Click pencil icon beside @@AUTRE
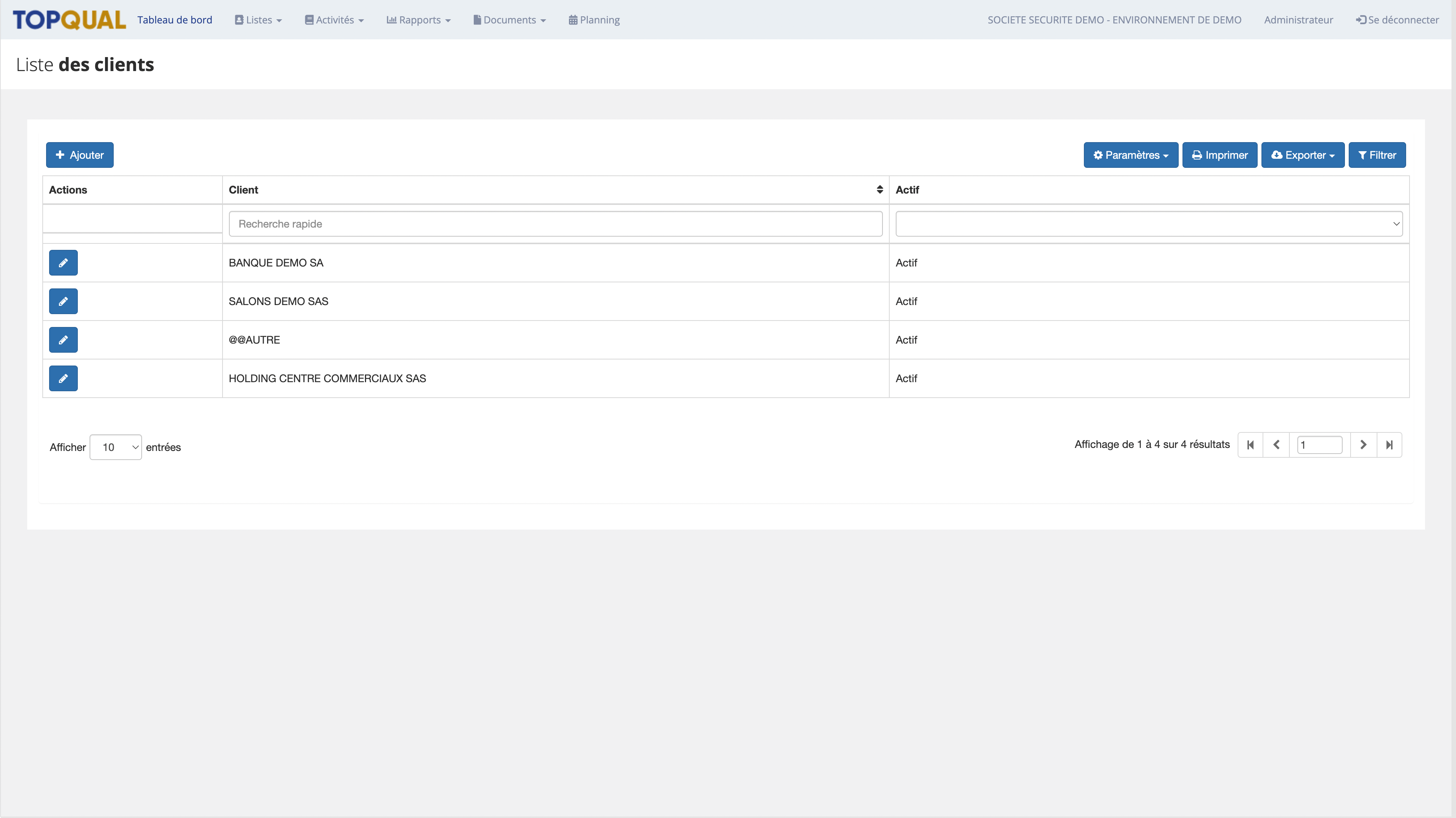Viewport: 1456px width, 818px height. point(63,339)
